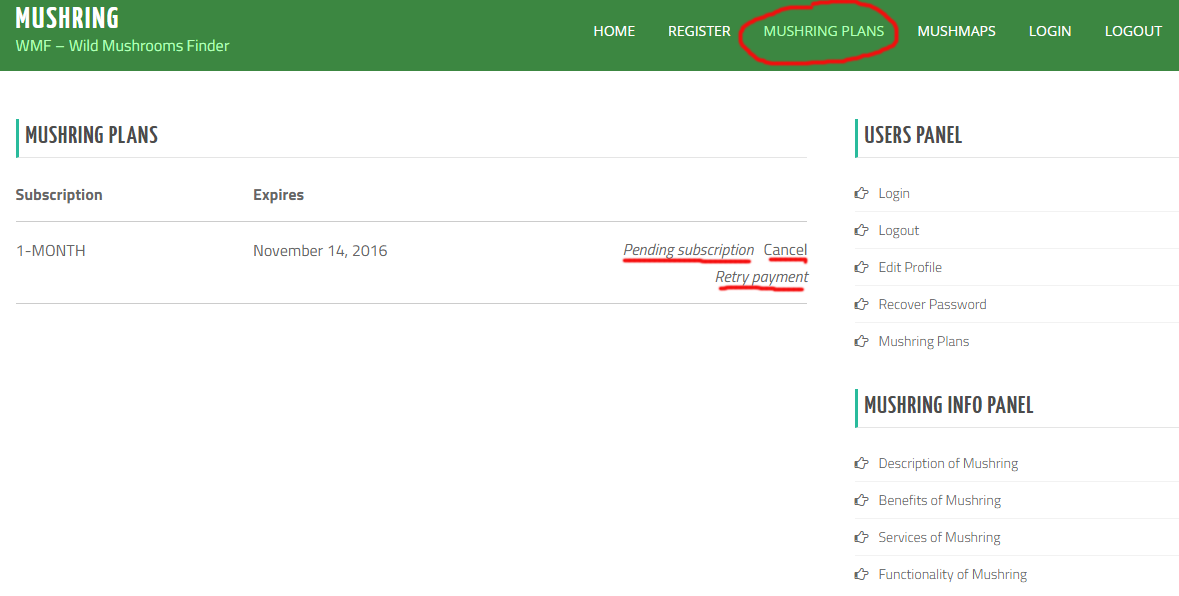Click LOGIN in the top navigation bar
The image size is (1179, 596).
pos(1050,31)
